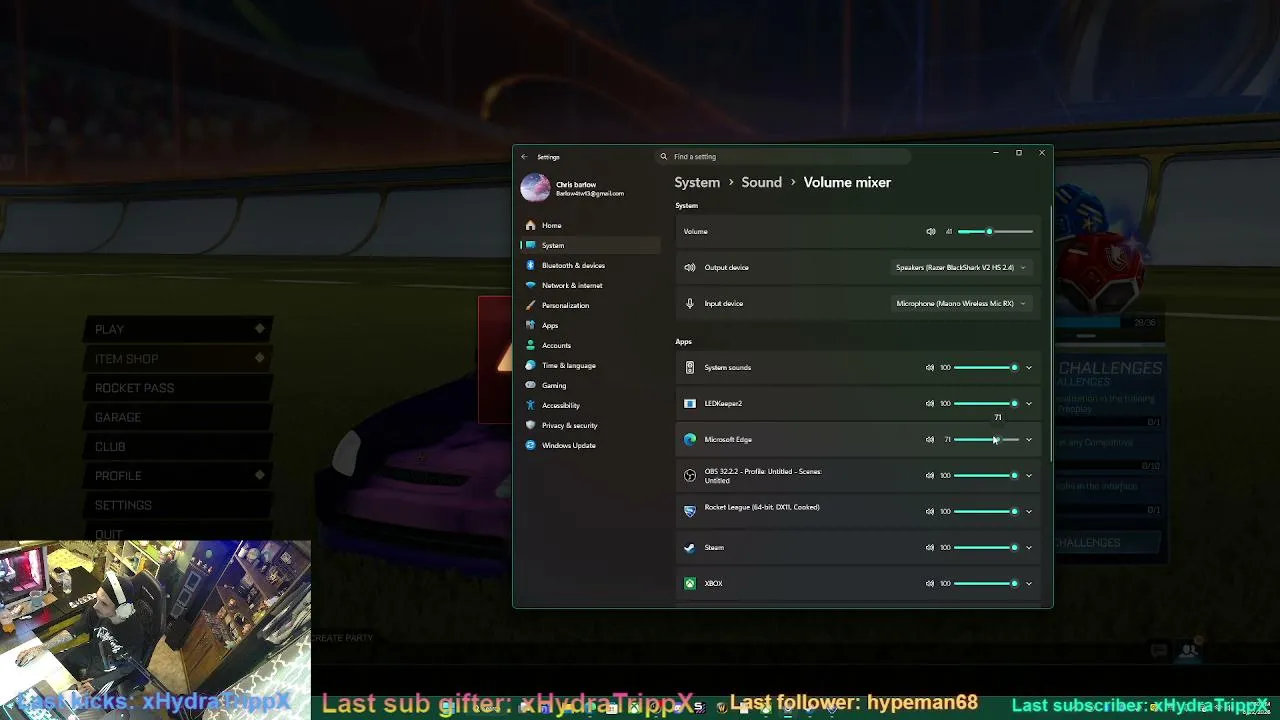
Task: Open Home in the Settings sidebar
Action: [590, 226]
